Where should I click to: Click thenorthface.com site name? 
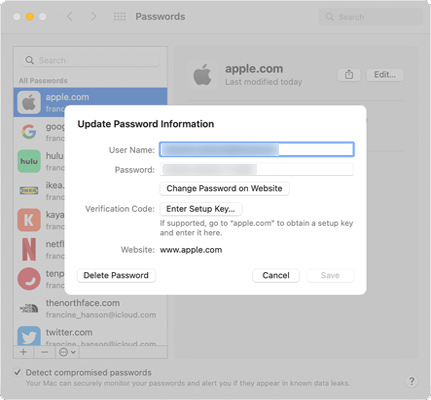(x=83, y=303)
